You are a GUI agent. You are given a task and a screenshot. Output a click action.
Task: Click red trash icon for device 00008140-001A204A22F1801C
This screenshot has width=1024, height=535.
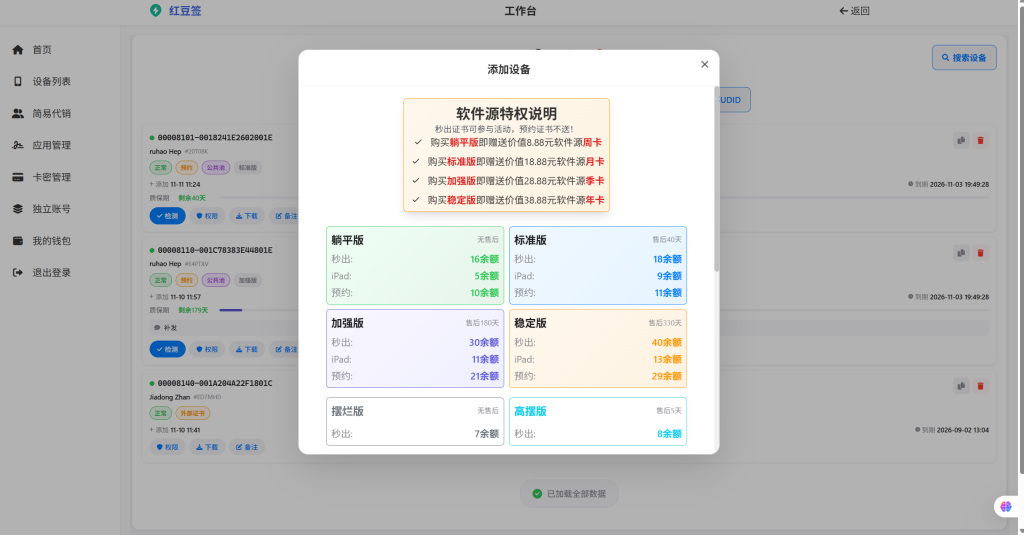(980, 386)
